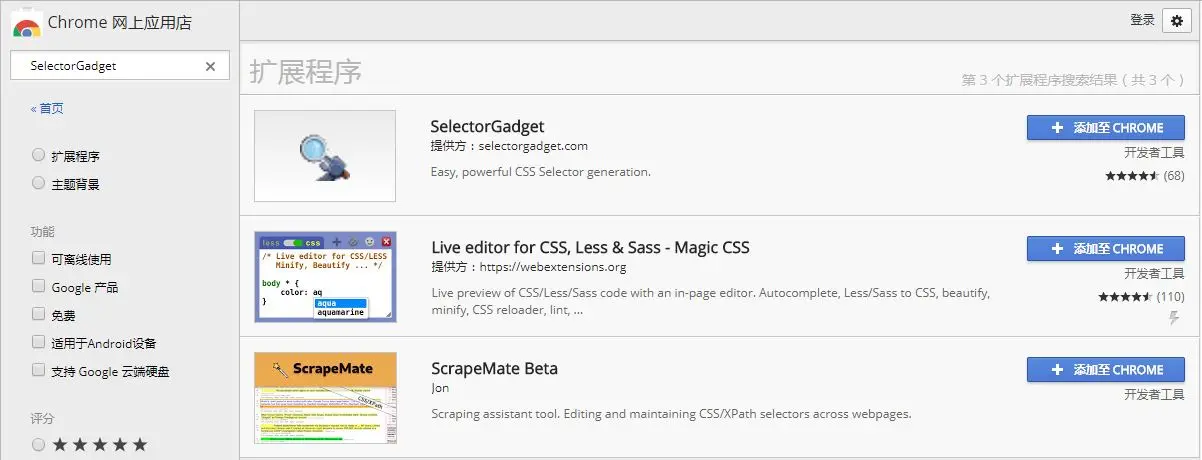1202x460 pixels.
Task: Clear the SelectorGadget search text
Action: [210, 66]
